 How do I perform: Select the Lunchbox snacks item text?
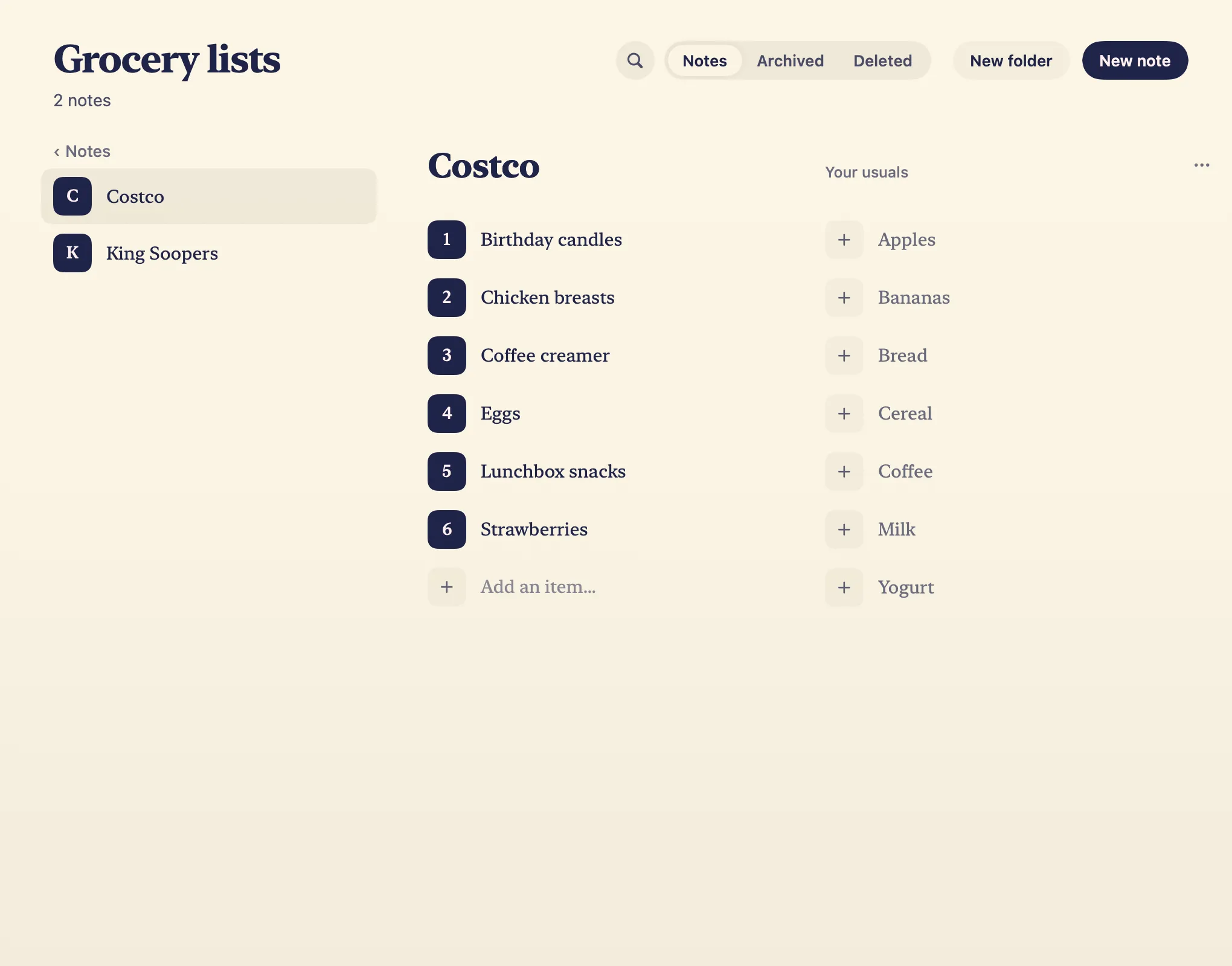(x=553, y=472)
